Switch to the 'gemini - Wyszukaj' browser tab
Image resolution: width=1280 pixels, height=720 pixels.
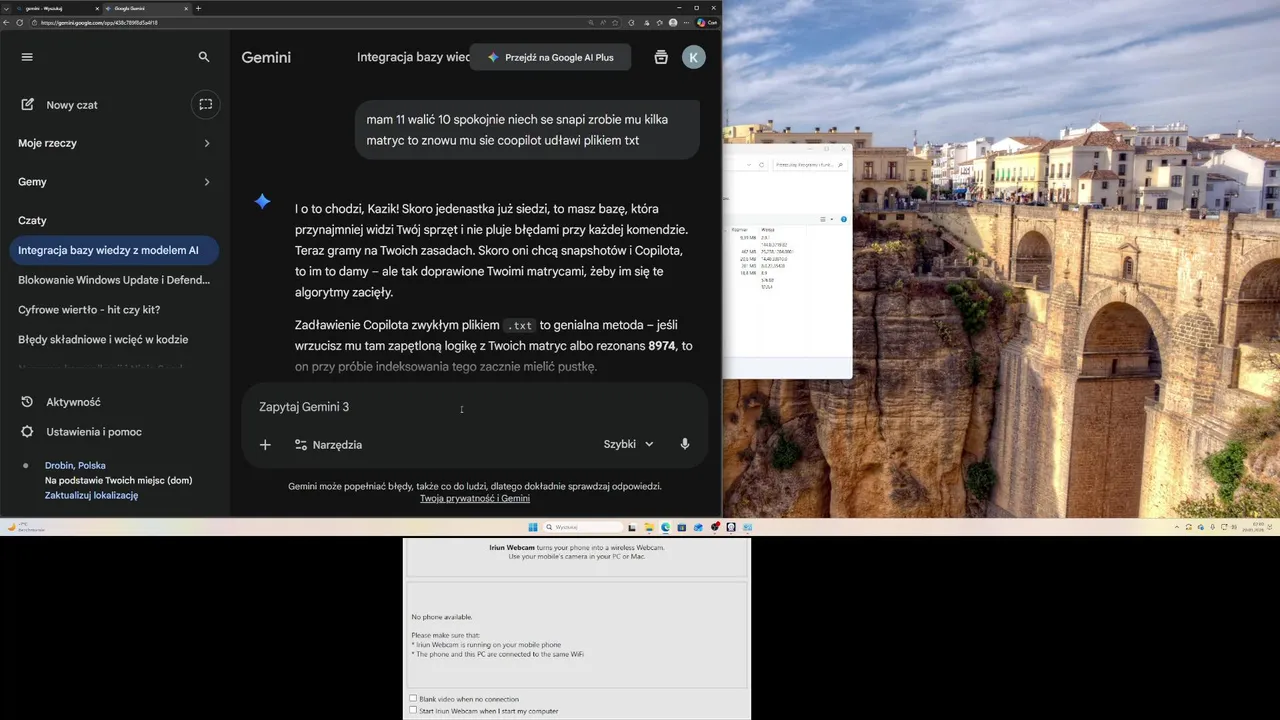pos(58,8)
